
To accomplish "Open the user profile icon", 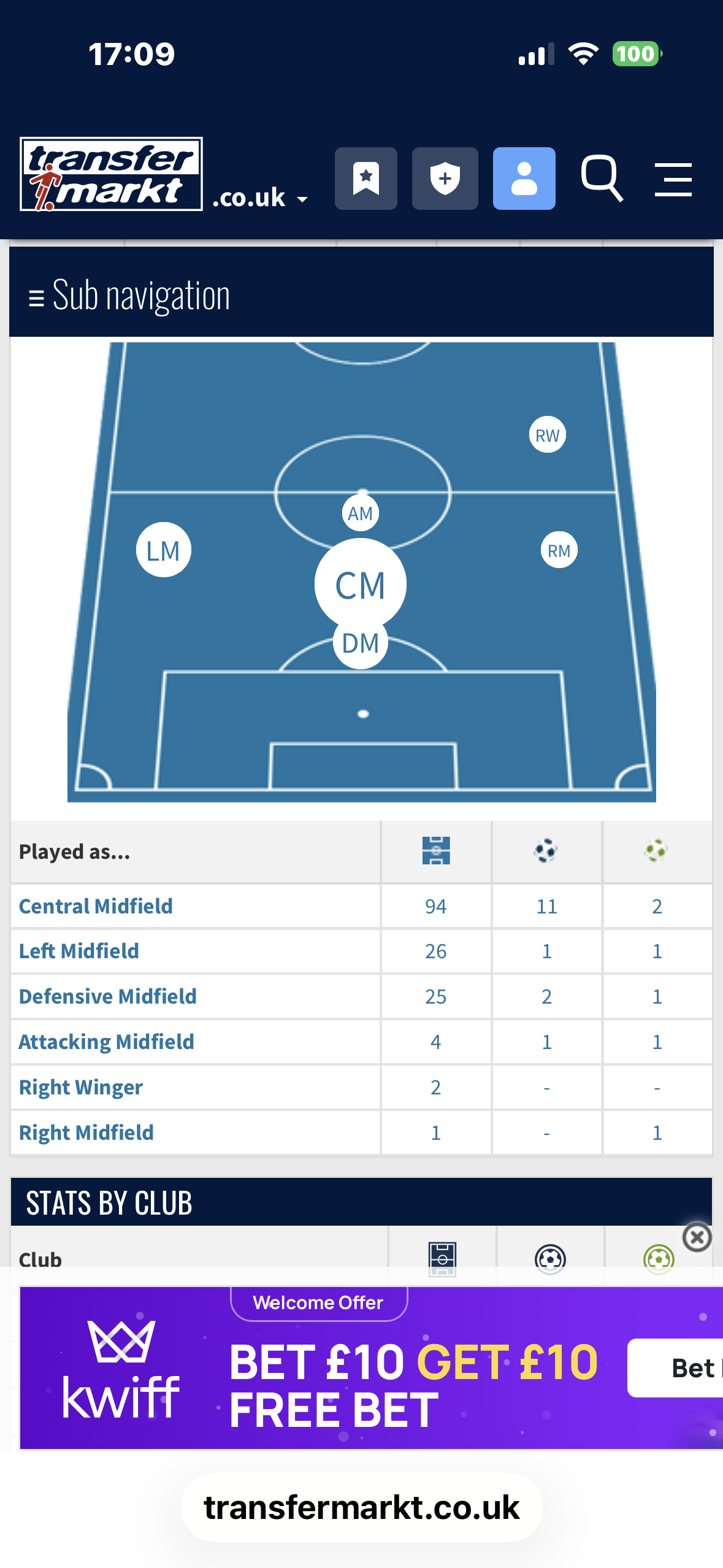I will pos(524,179).
